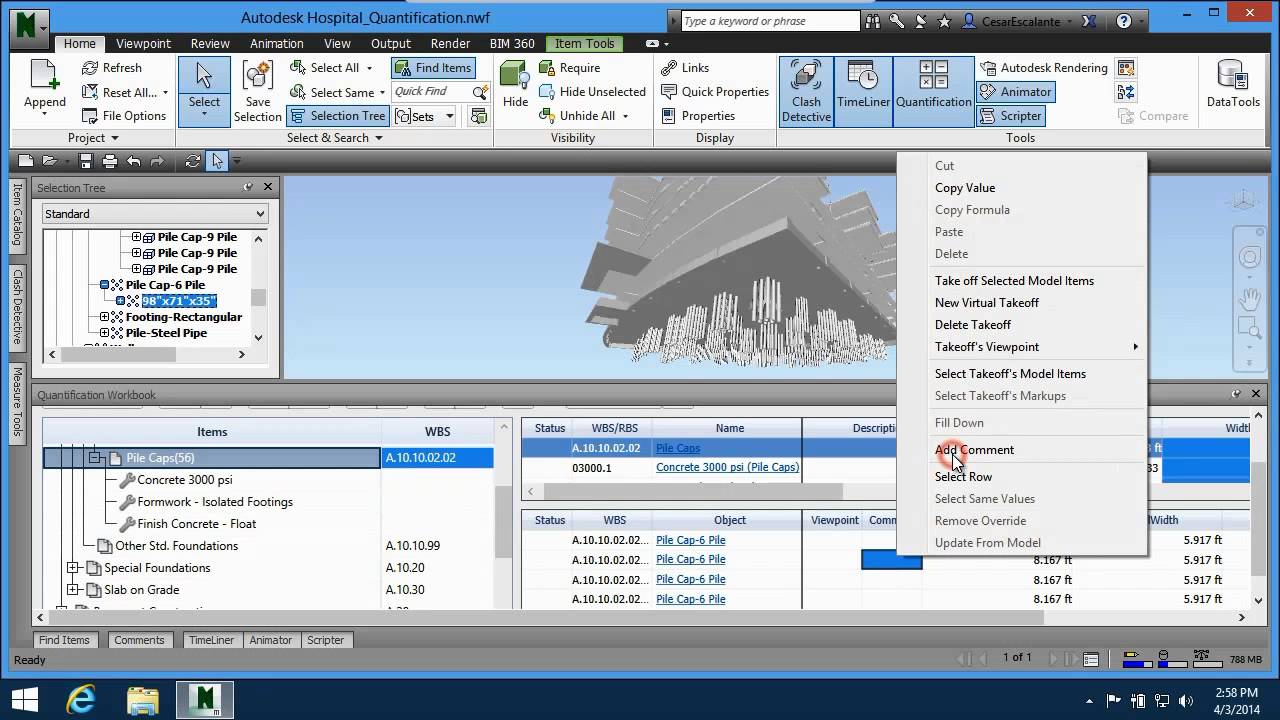Toggle the Selection Tree window
Screen dimensions: 1280x720
tap(337, 116)
